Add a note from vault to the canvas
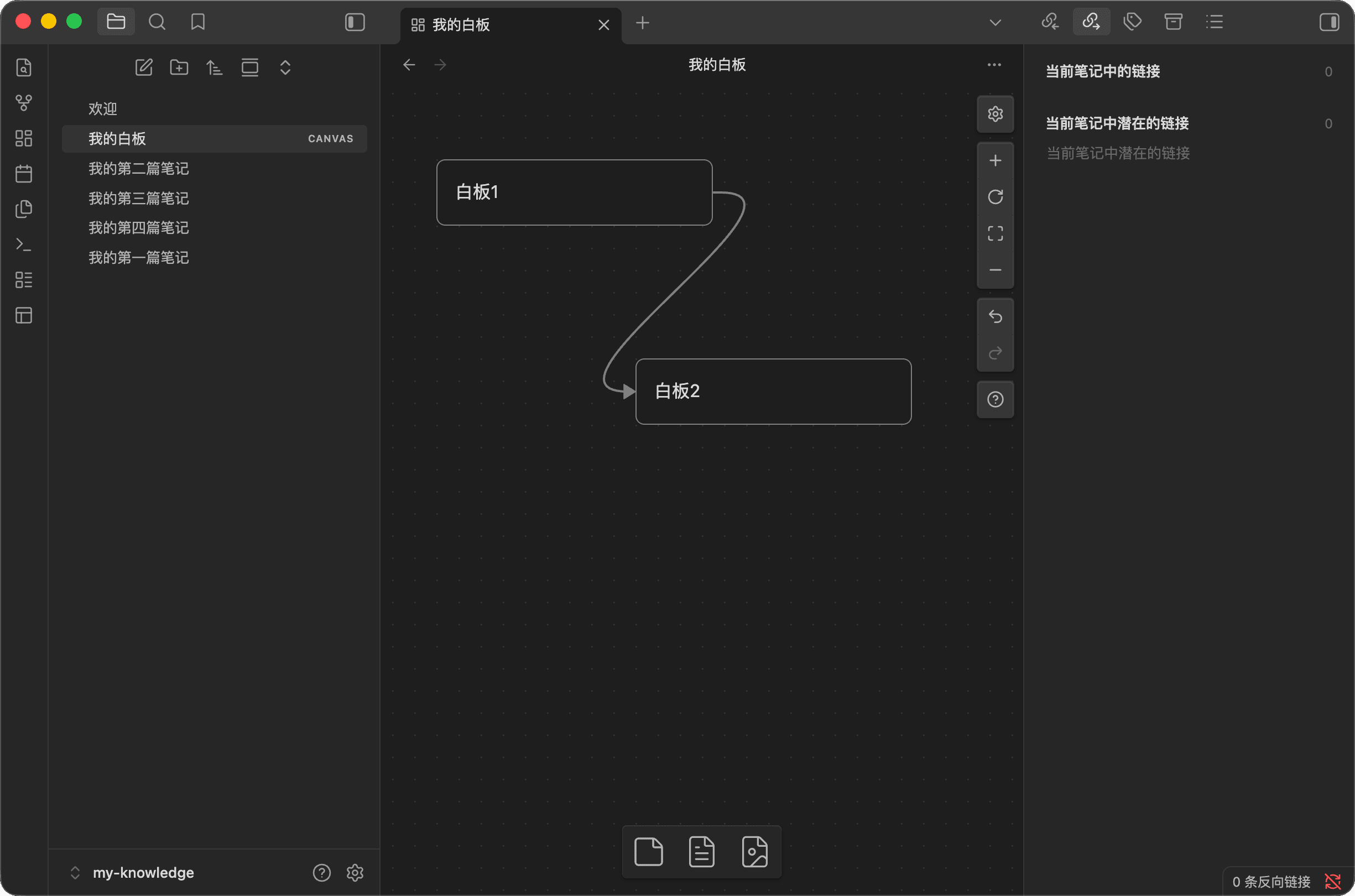Image resolution: width=1355 pixels, height=896 pixels. [x=701, y=852]
